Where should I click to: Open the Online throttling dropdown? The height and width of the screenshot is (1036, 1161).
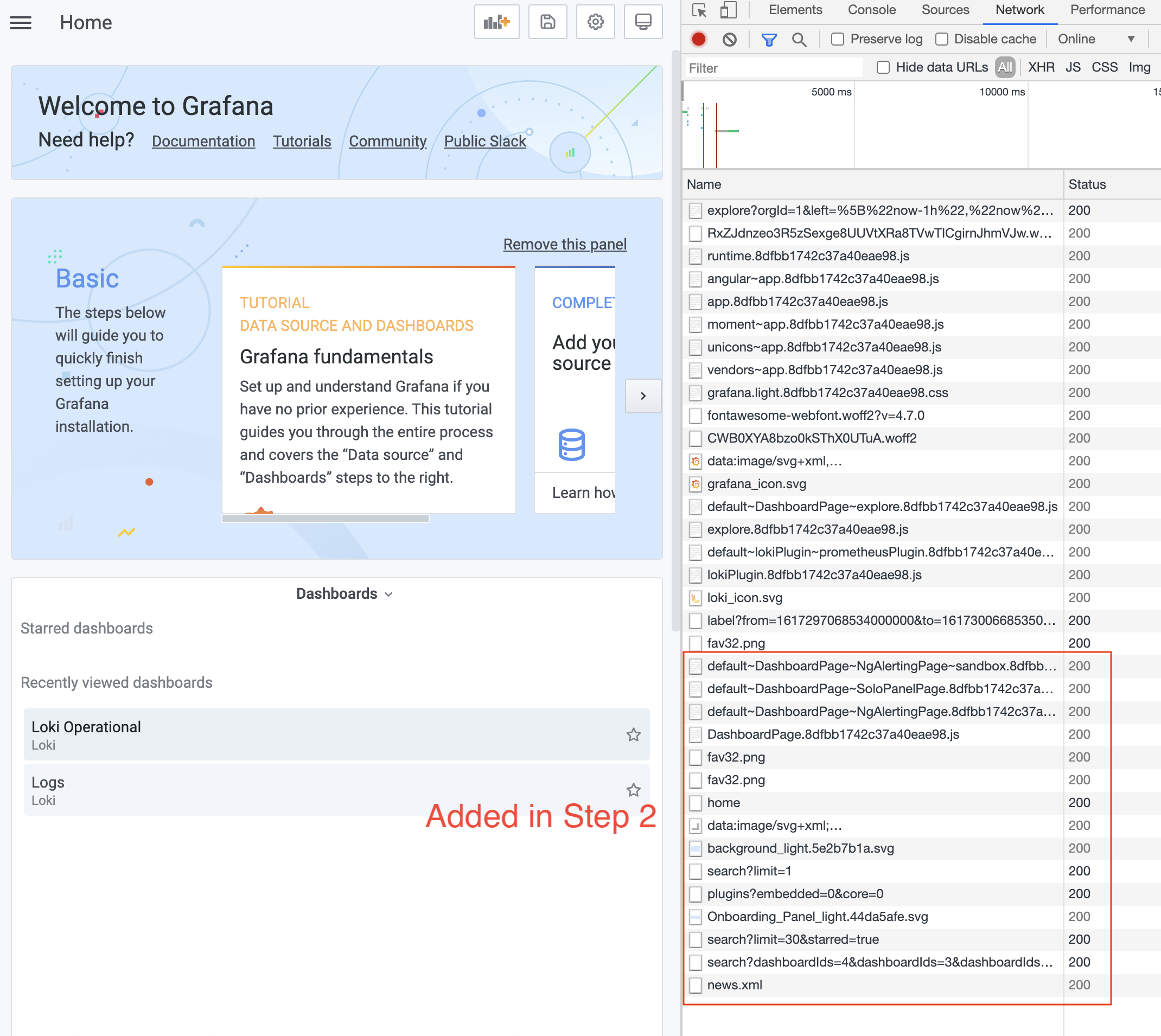(x=1096, y=39)
